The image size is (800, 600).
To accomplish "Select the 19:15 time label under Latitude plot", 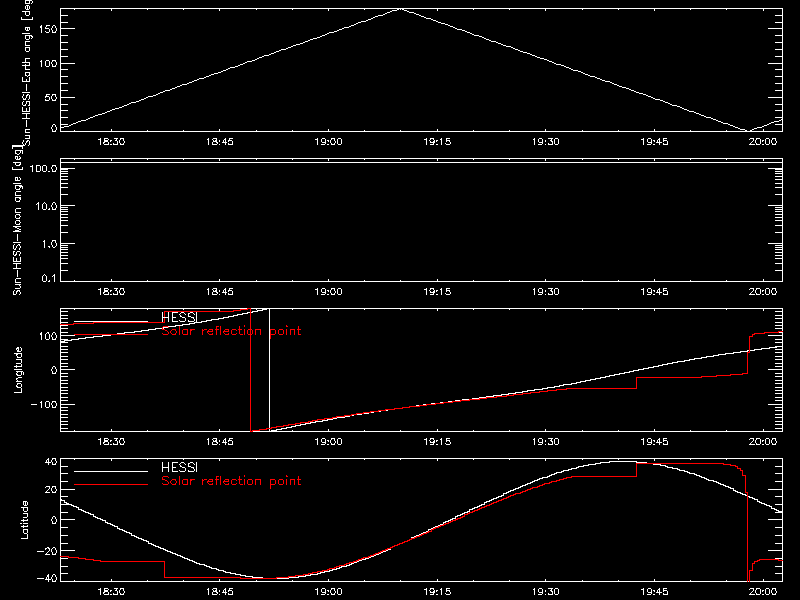I will click(x=437, y=591).
